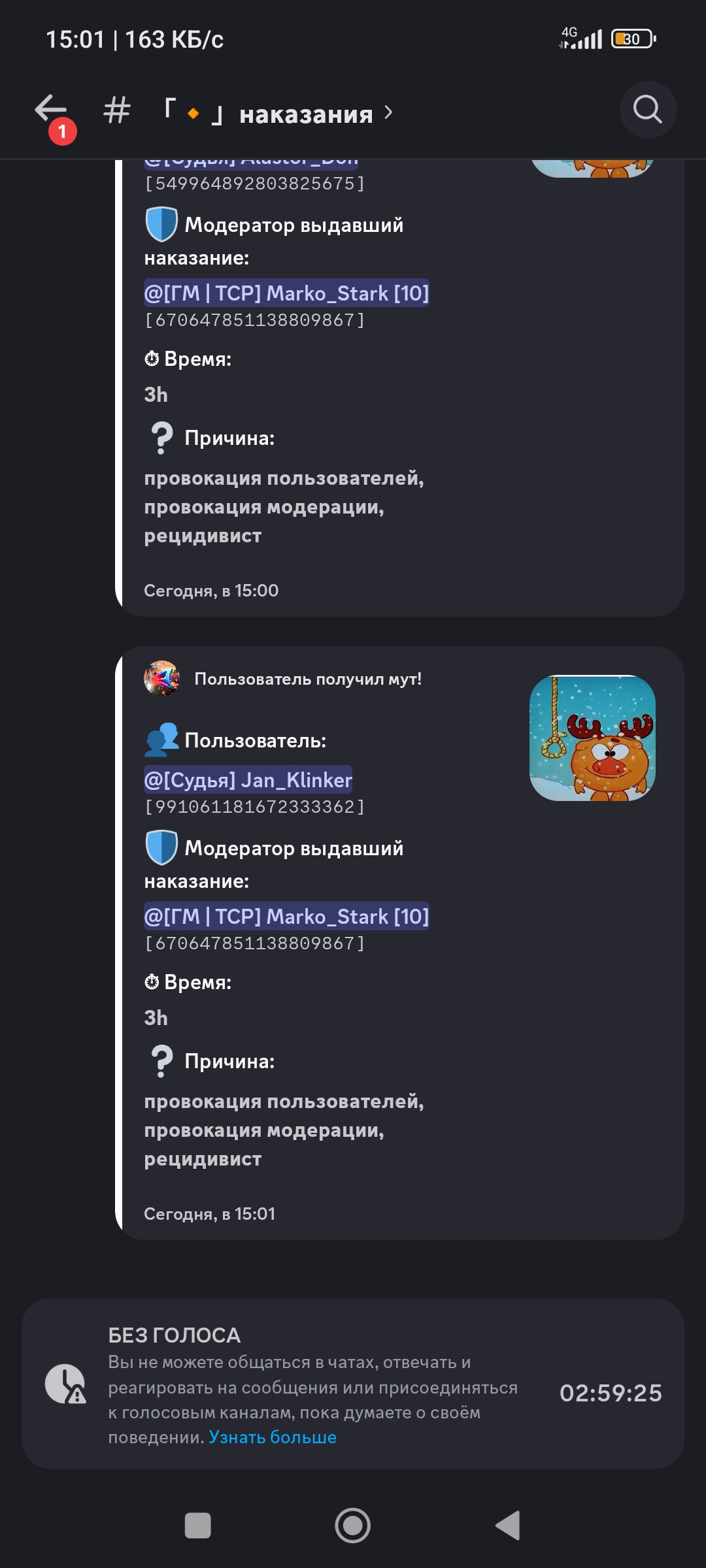Open the наказания channel details chevron
Viewport: 706px width, 1568px height.
click(388, 112)
